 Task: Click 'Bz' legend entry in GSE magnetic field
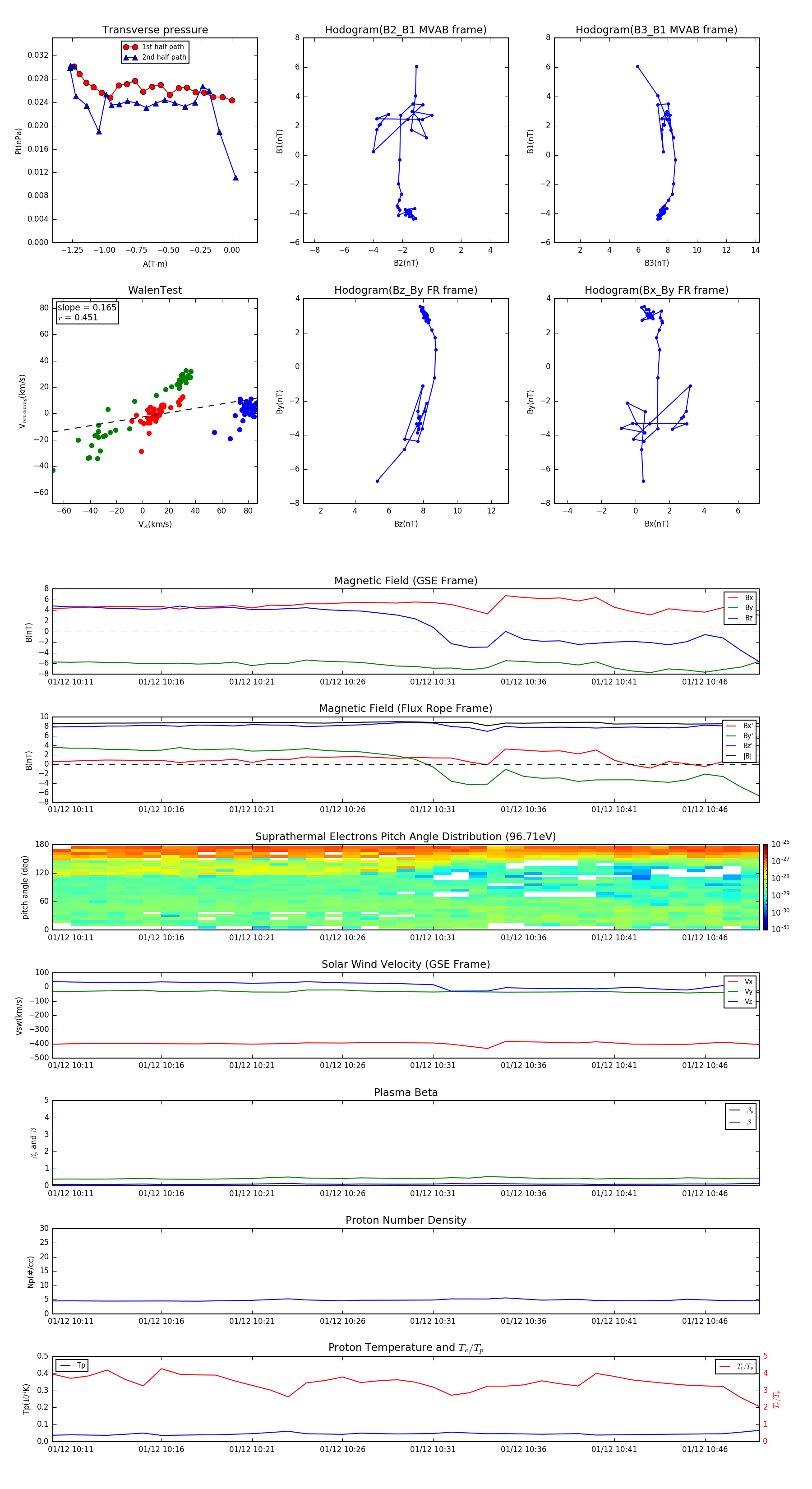point(741,619)
